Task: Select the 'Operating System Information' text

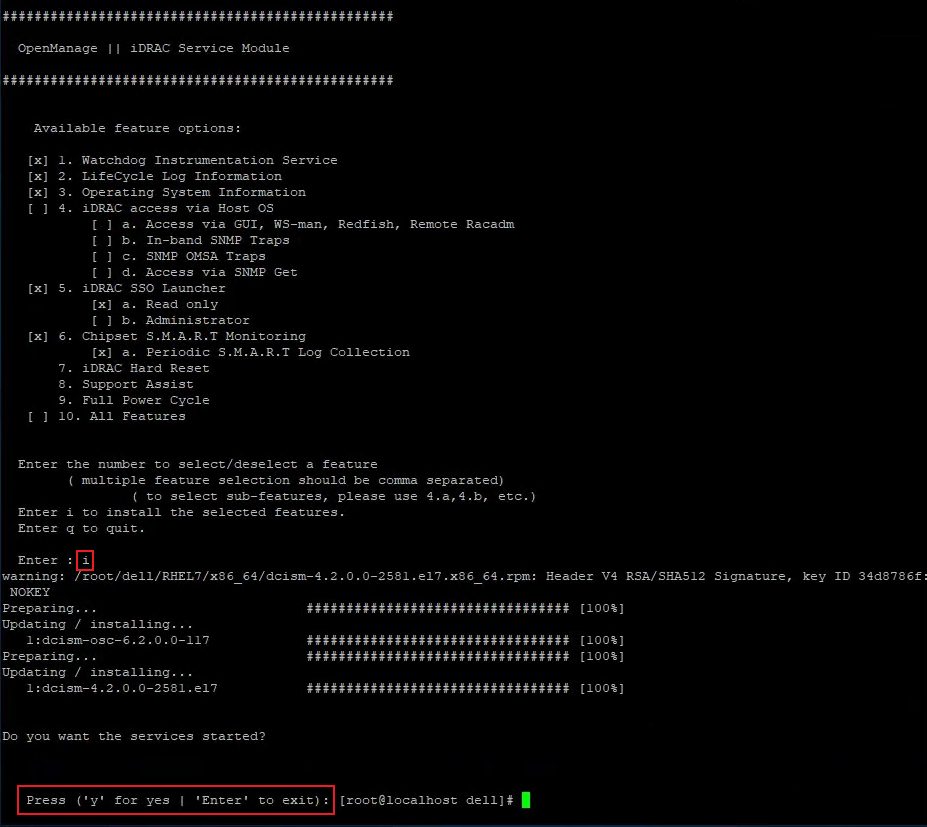Action: 194,192
